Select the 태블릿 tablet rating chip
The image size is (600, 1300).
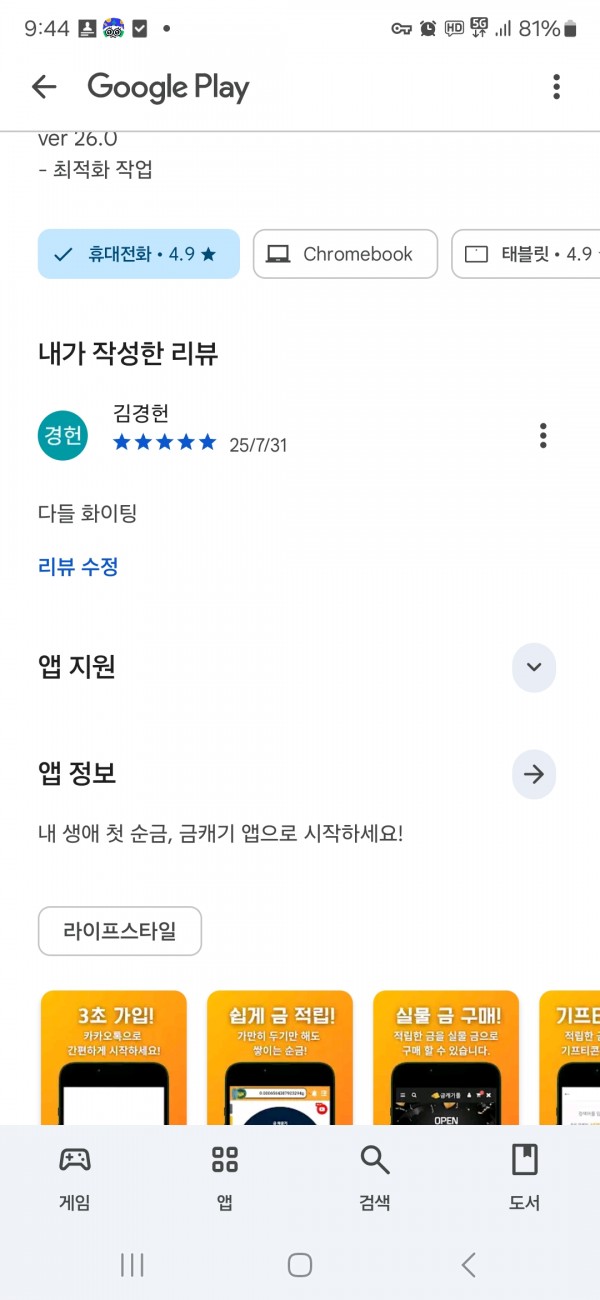click(526, 254)
